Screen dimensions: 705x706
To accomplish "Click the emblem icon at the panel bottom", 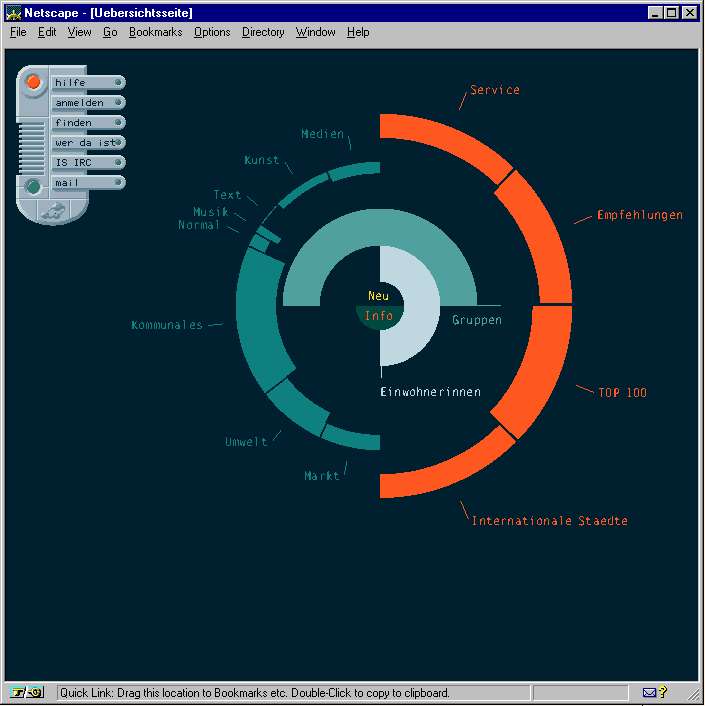I will pos(53,210).
